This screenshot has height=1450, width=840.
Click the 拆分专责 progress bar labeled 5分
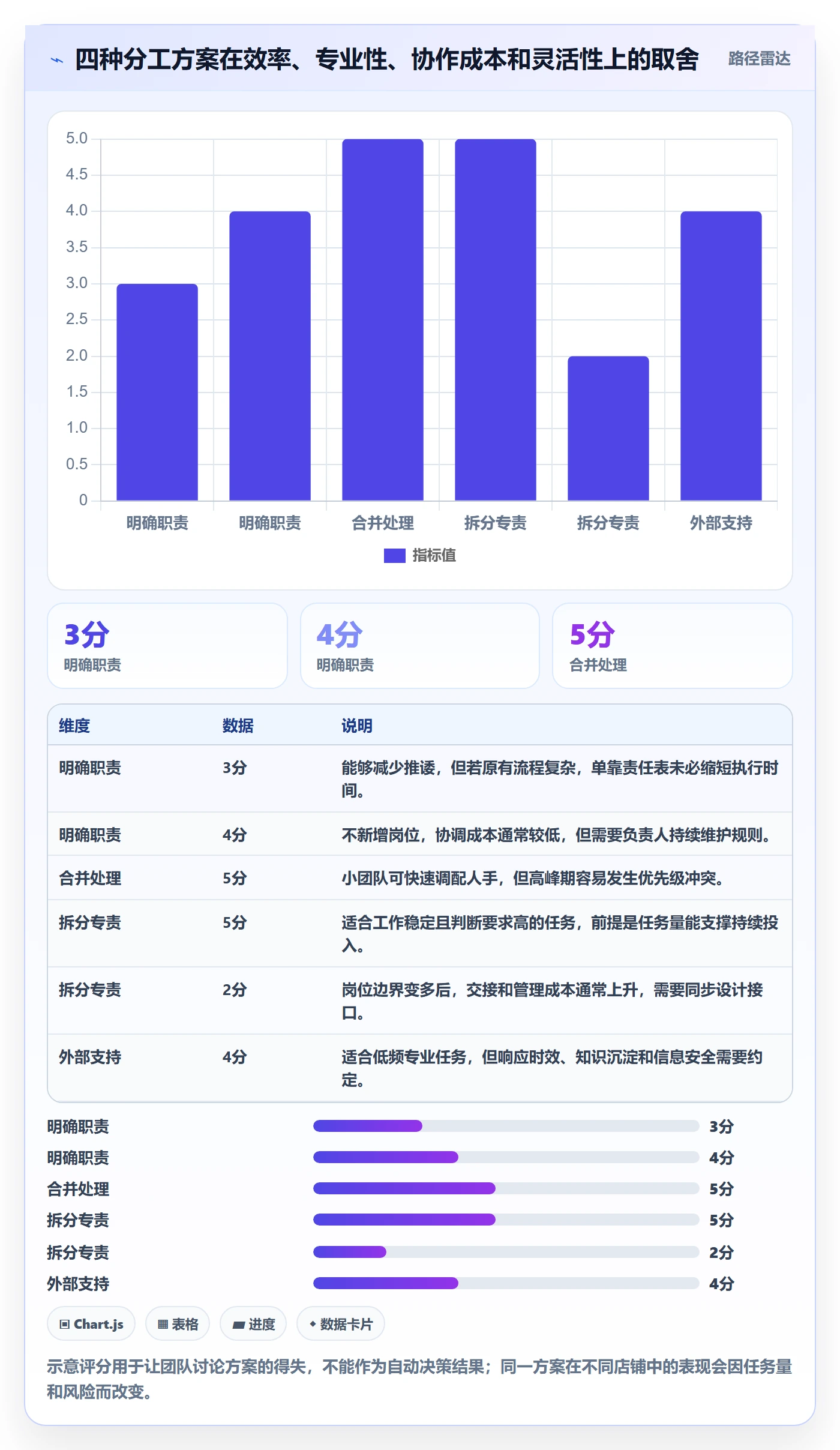coord(506,1220)
